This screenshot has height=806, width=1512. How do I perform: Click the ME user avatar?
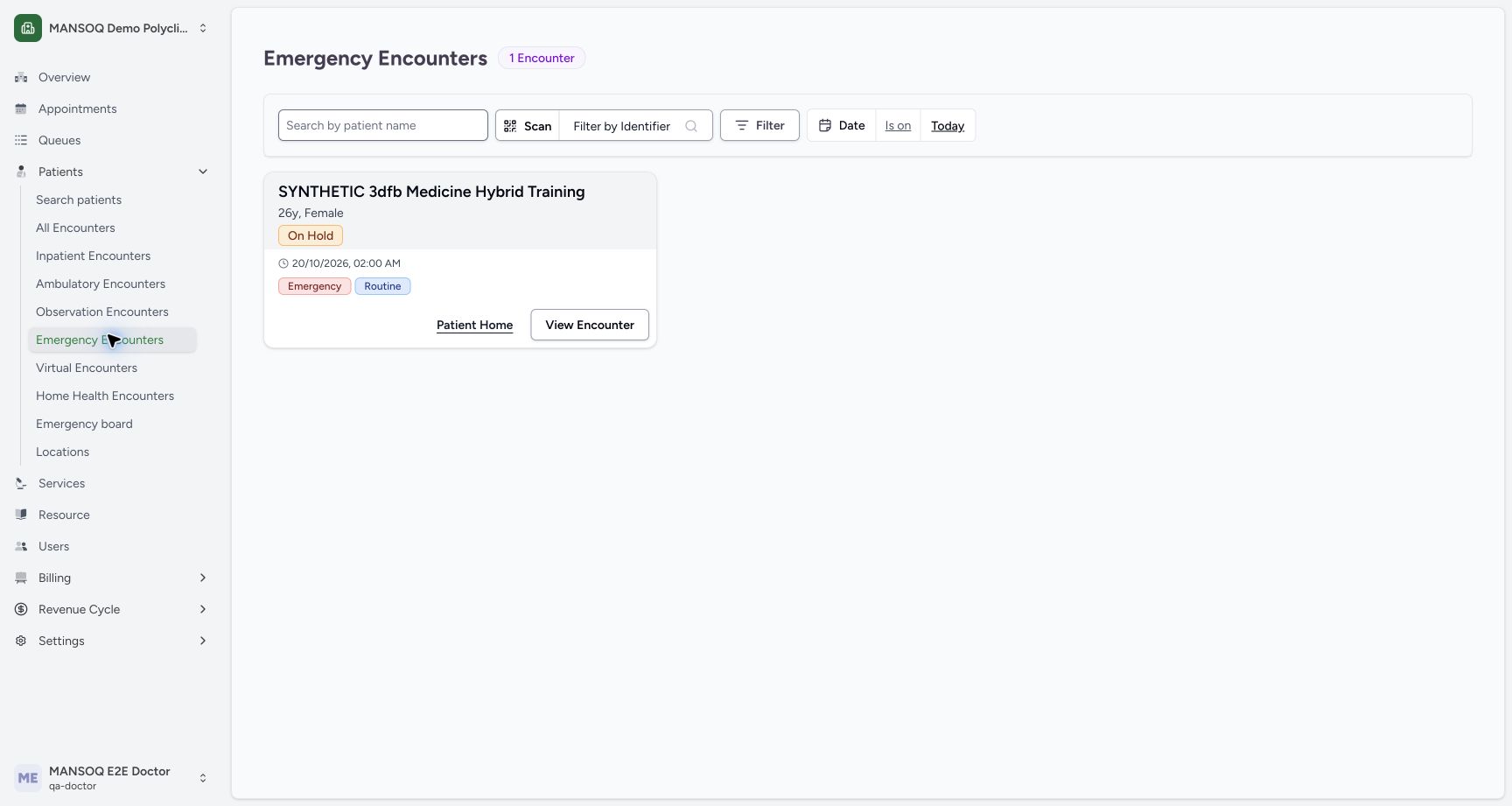[x=28, y=778]
